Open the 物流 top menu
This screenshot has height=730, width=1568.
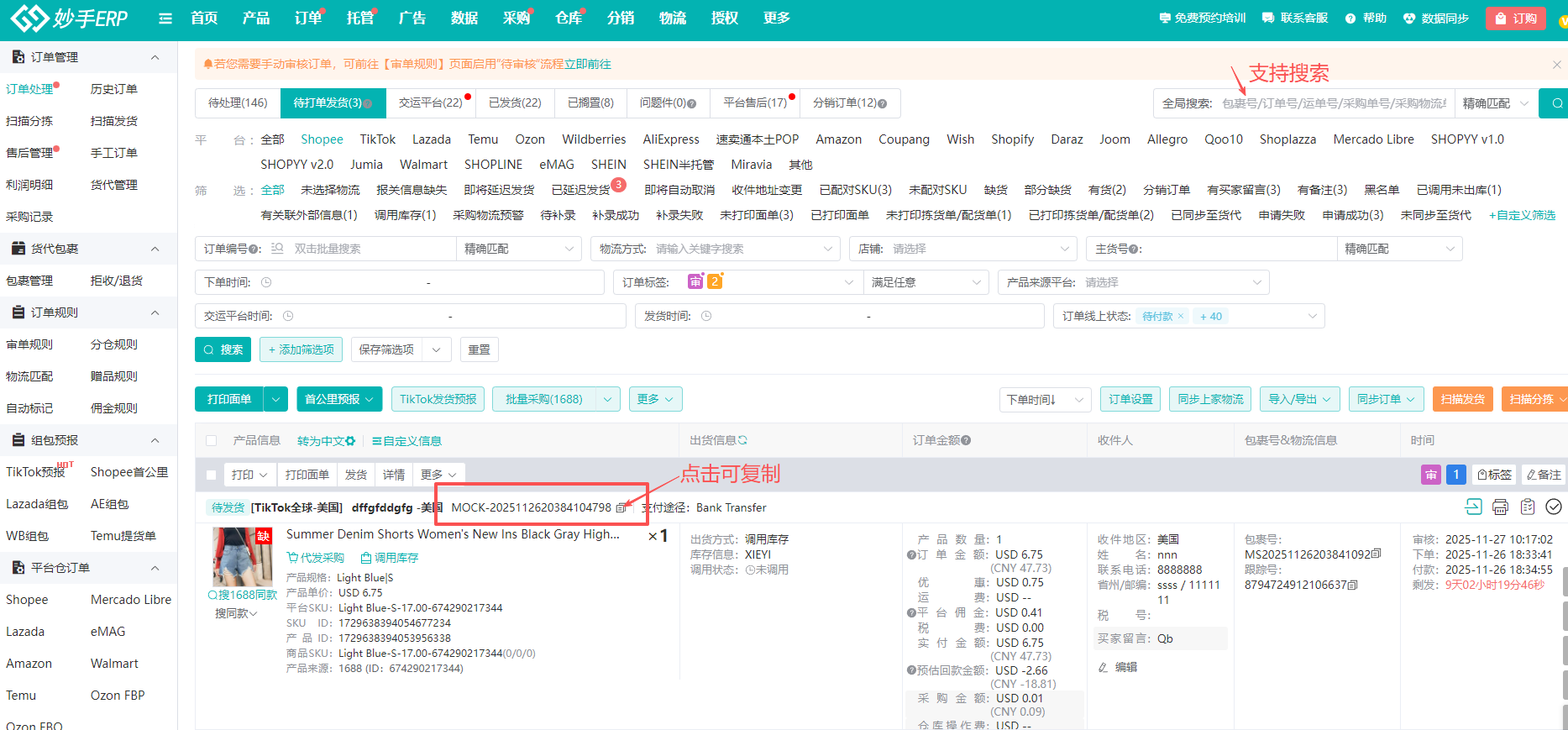click(x=673, y=18)
